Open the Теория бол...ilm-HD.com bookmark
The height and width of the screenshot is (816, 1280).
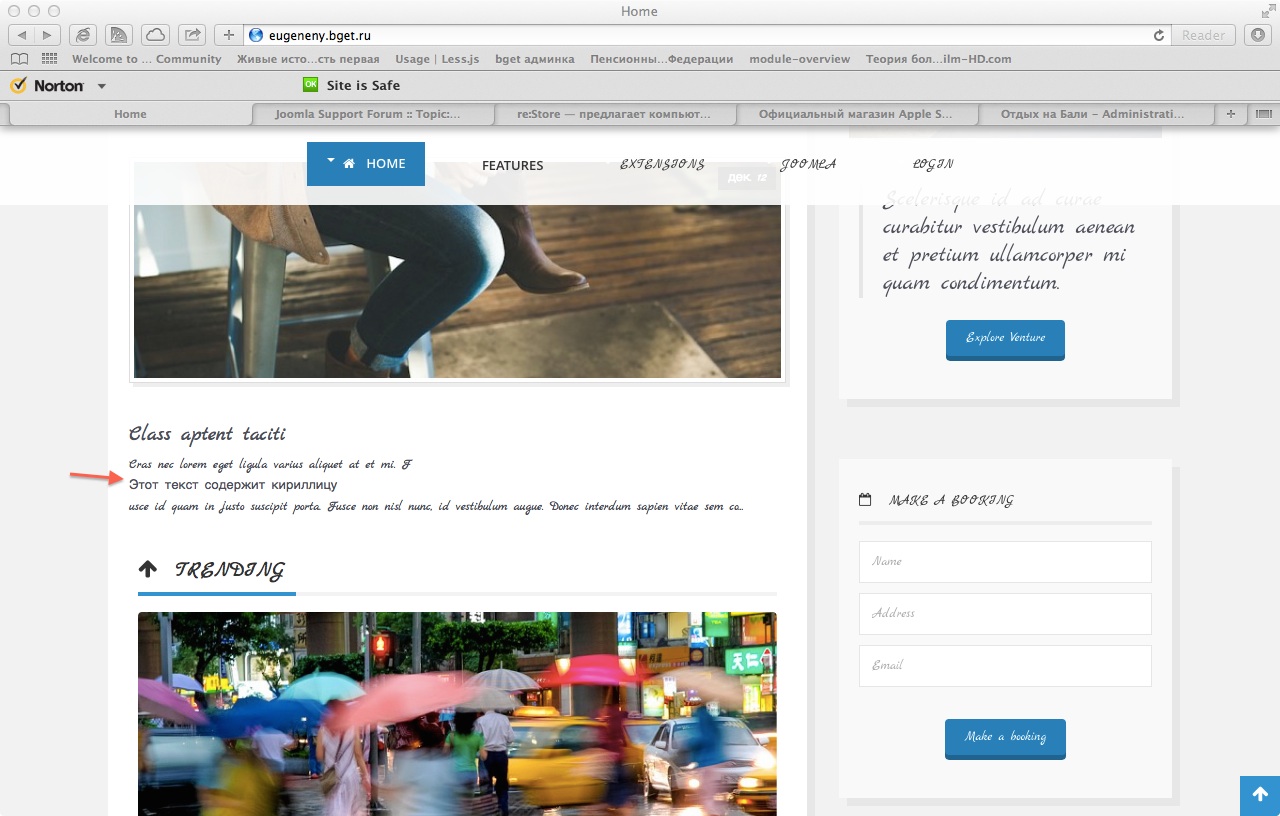938,59
